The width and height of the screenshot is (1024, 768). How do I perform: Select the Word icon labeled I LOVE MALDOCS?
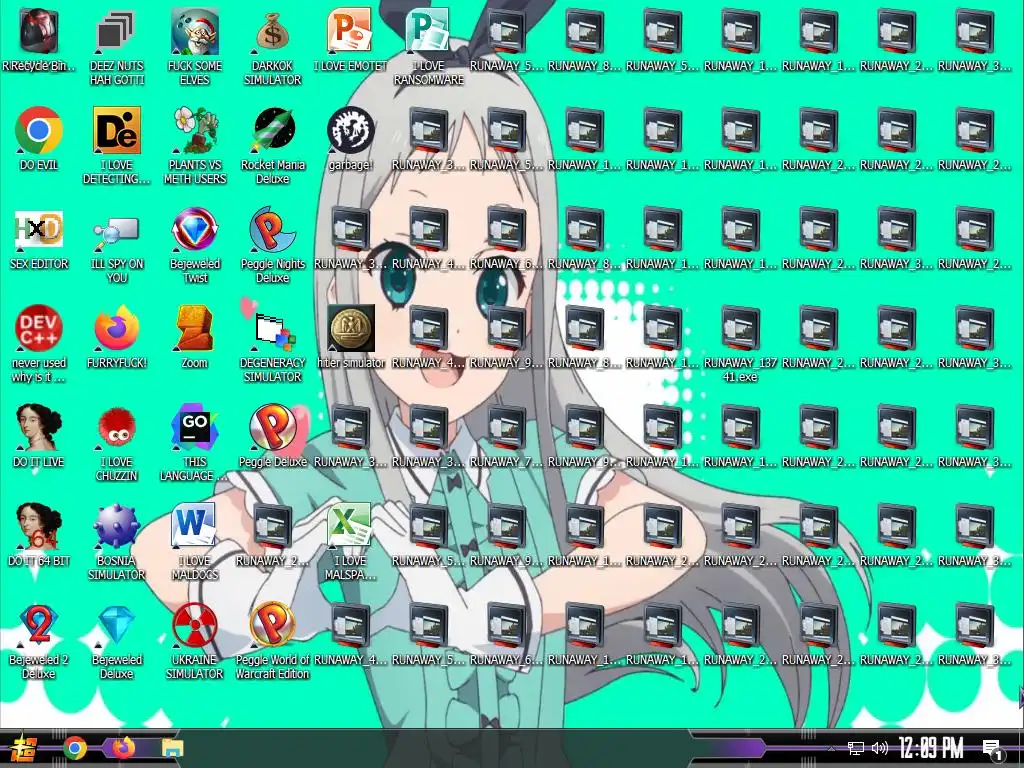[x=195, y=526]
